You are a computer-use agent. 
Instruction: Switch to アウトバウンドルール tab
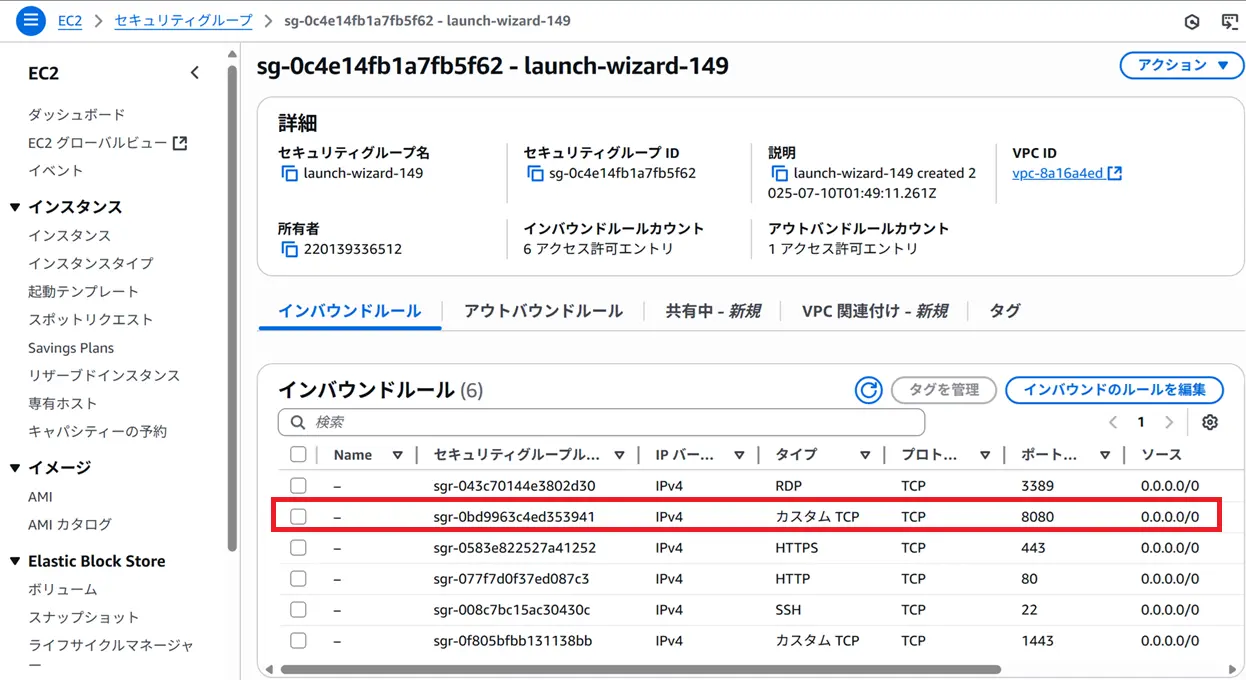tap(543, 311)
